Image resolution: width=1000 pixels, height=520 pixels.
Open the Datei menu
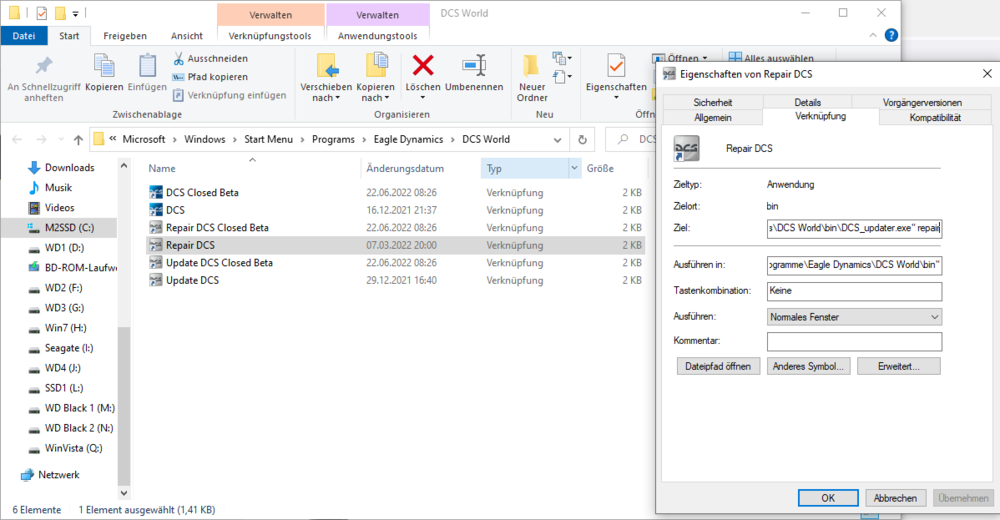[24, 36]
